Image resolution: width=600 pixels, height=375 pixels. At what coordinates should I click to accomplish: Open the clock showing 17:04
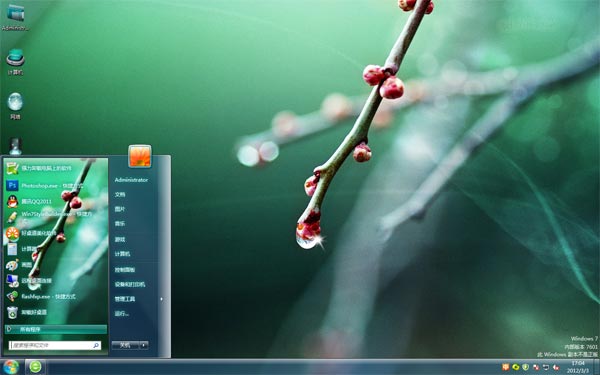click(578, 367)
